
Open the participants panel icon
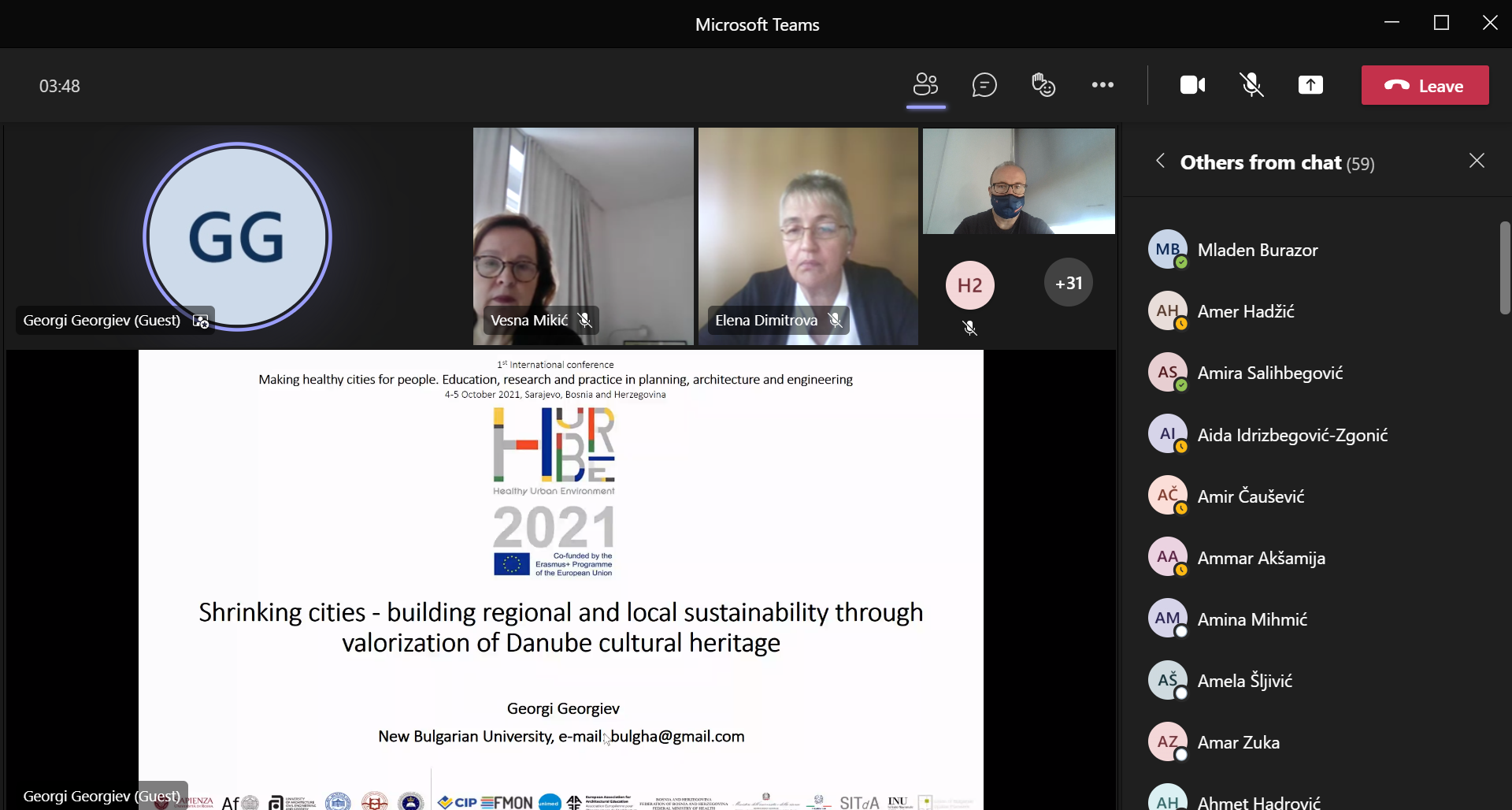(925, 85)
